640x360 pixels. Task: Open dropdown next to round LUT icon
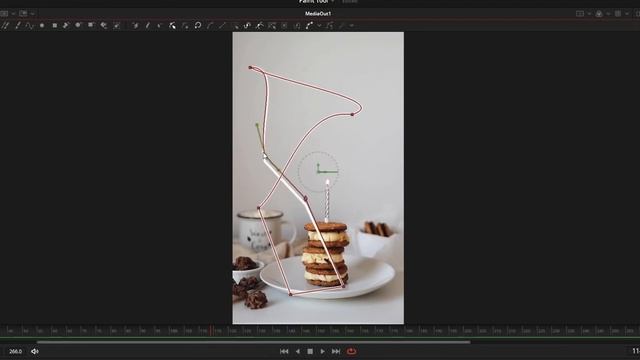tap(608, 13)
